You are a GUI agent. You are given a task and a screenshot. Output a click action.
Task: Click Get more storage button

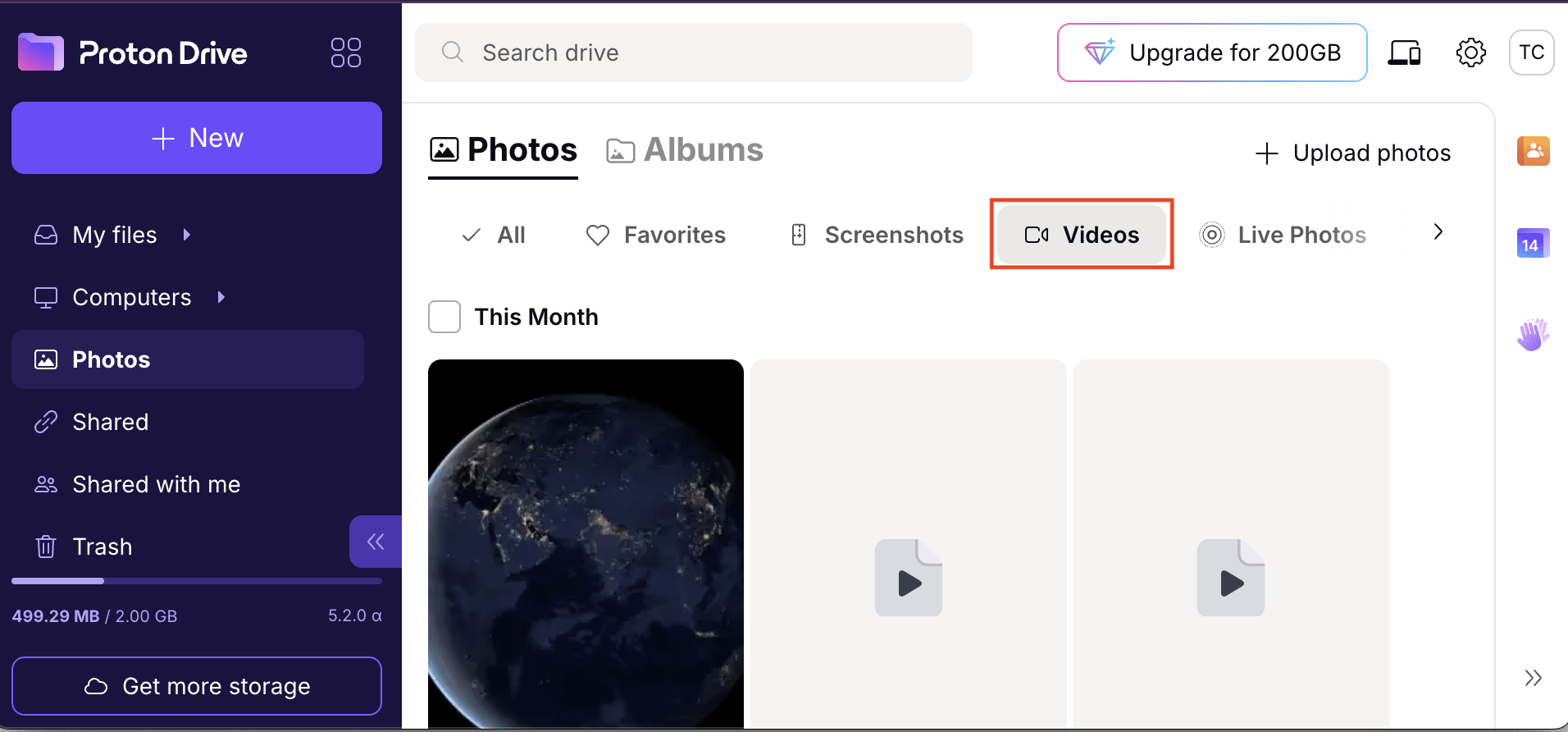pyautogui.click(x=197, y=686)
